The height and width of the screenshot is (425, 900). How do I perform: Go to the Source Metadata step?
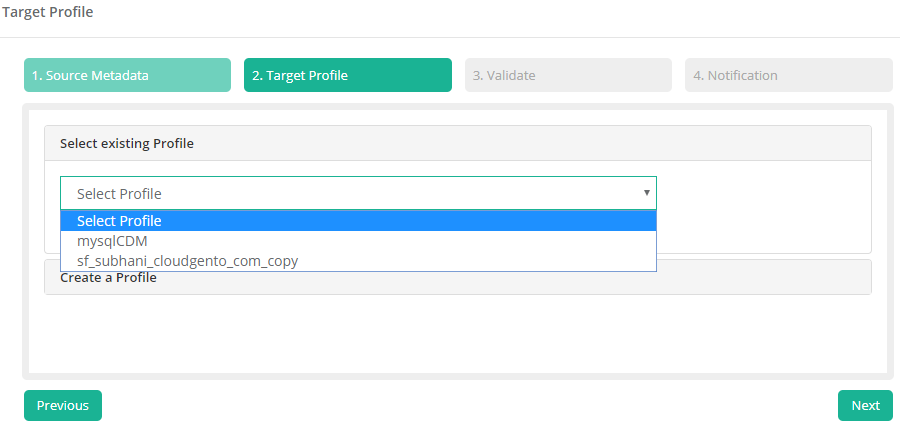(x=127, y=75)
